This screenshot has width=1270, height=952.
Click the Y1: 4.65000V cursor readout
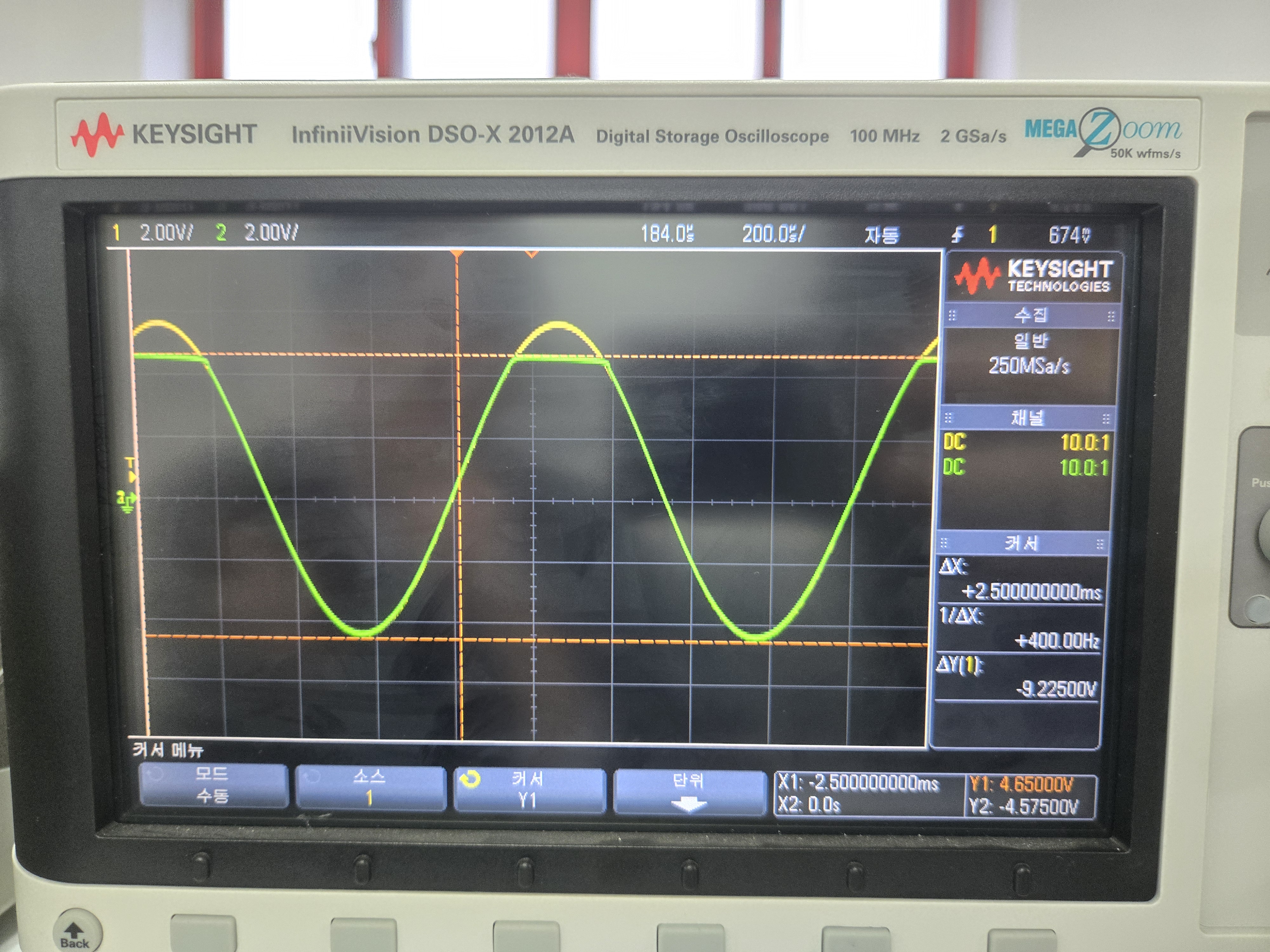coord(1021,784)
